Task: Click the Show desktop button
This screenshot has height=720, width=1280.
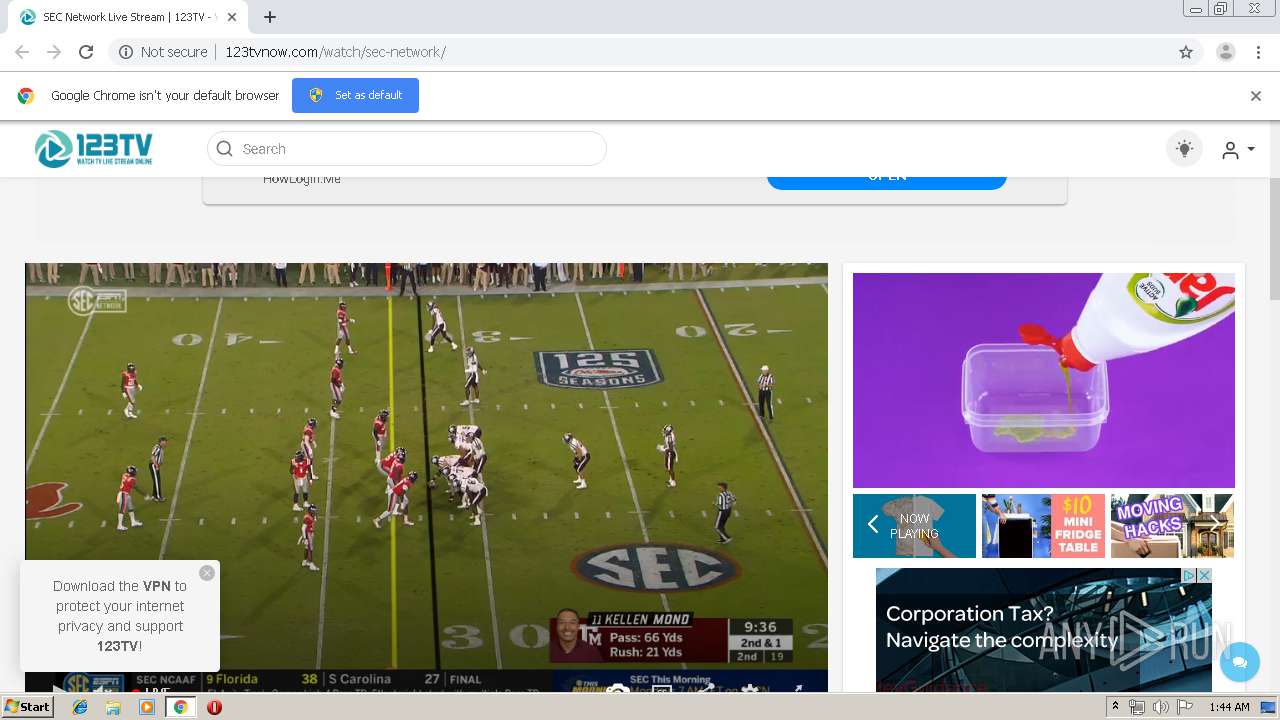Action: point(1270,707)
